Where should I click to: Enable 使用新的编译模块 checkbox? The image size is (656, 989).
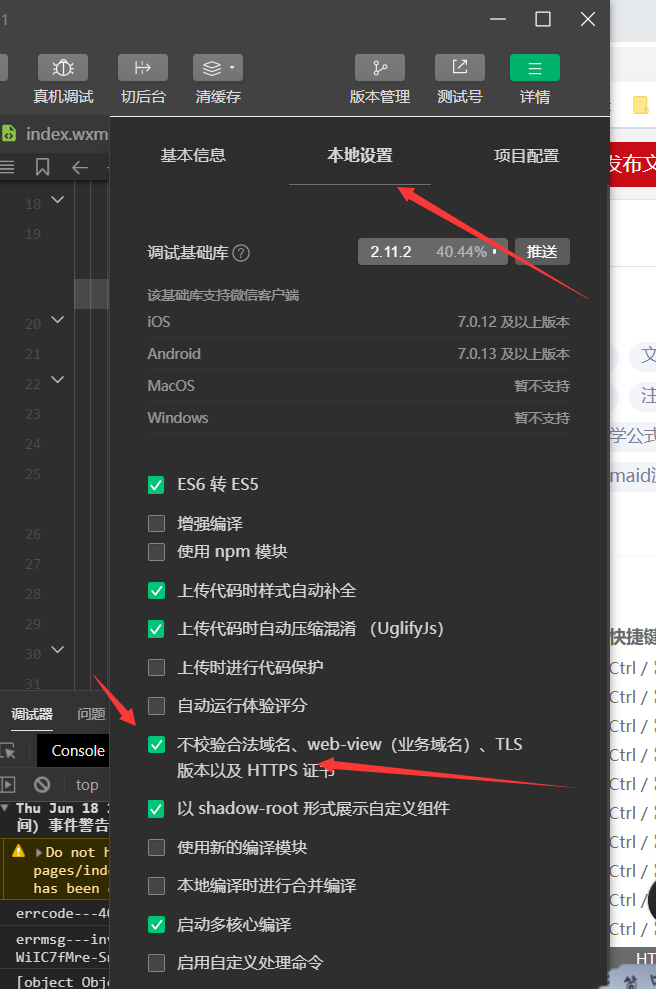point(156,847)
